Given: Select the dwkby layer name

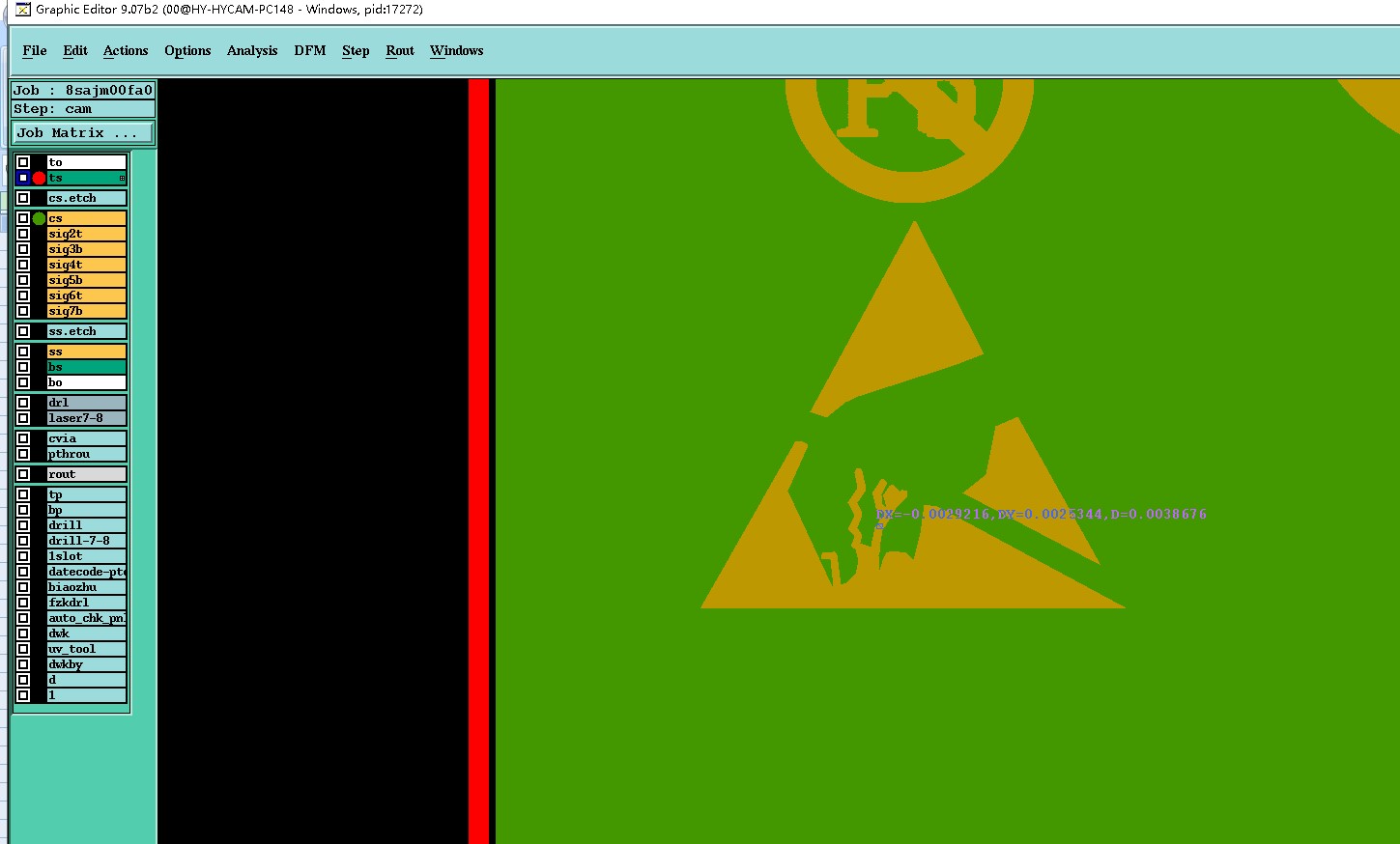Looking at the screenshot, I should pos(87,664).
